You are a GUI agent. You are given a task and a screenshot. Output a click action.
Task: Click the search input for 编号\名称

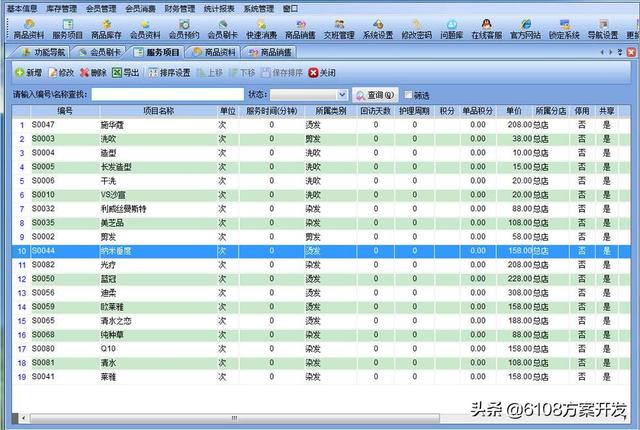pyautogui.click(x=168, y=95)
